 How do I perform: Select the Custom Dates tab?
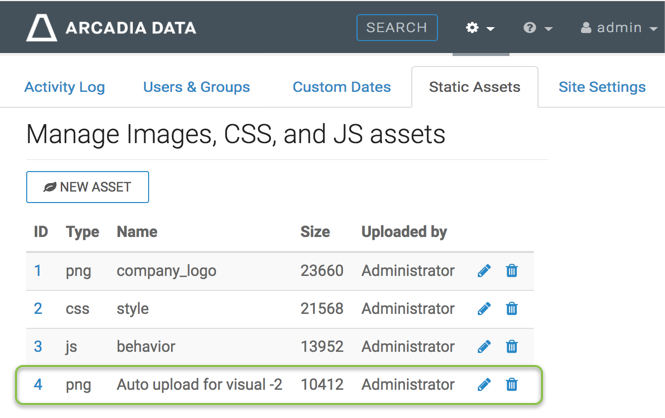pyautogui.click(x=341, y=87)
